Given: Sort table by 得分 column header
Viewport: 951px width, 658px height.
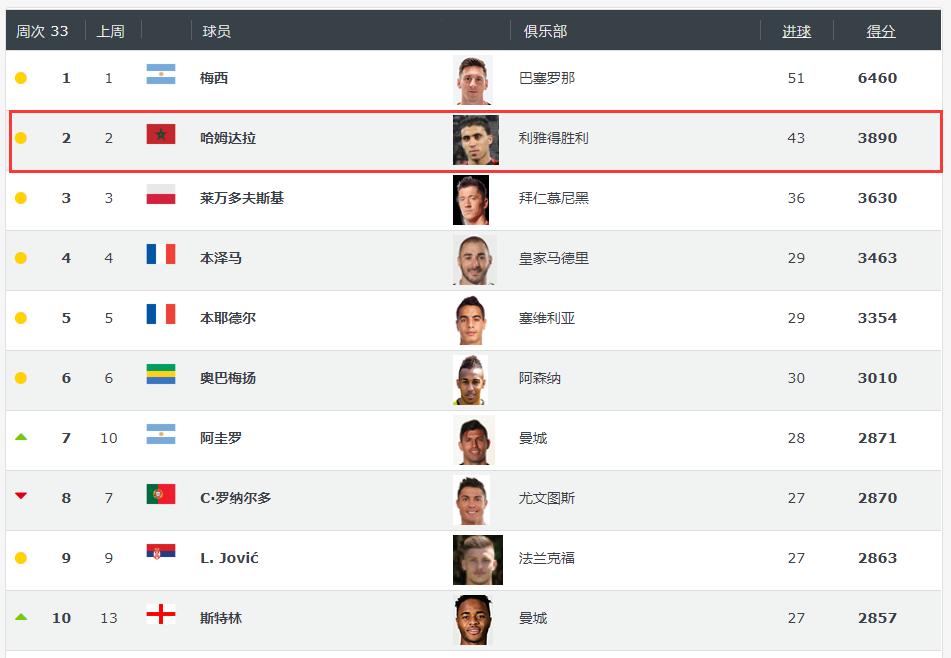Looking at the screenshot, I should [x=881, y=31].
